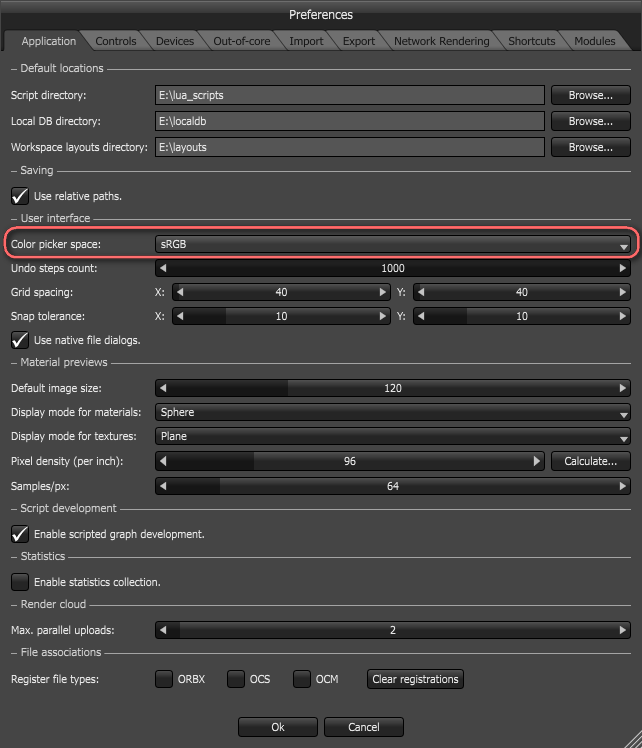The width and height of the screenshot is (642, 748).
Task: Enable statistics collection checkbox
Action: (x=19, y=581)
